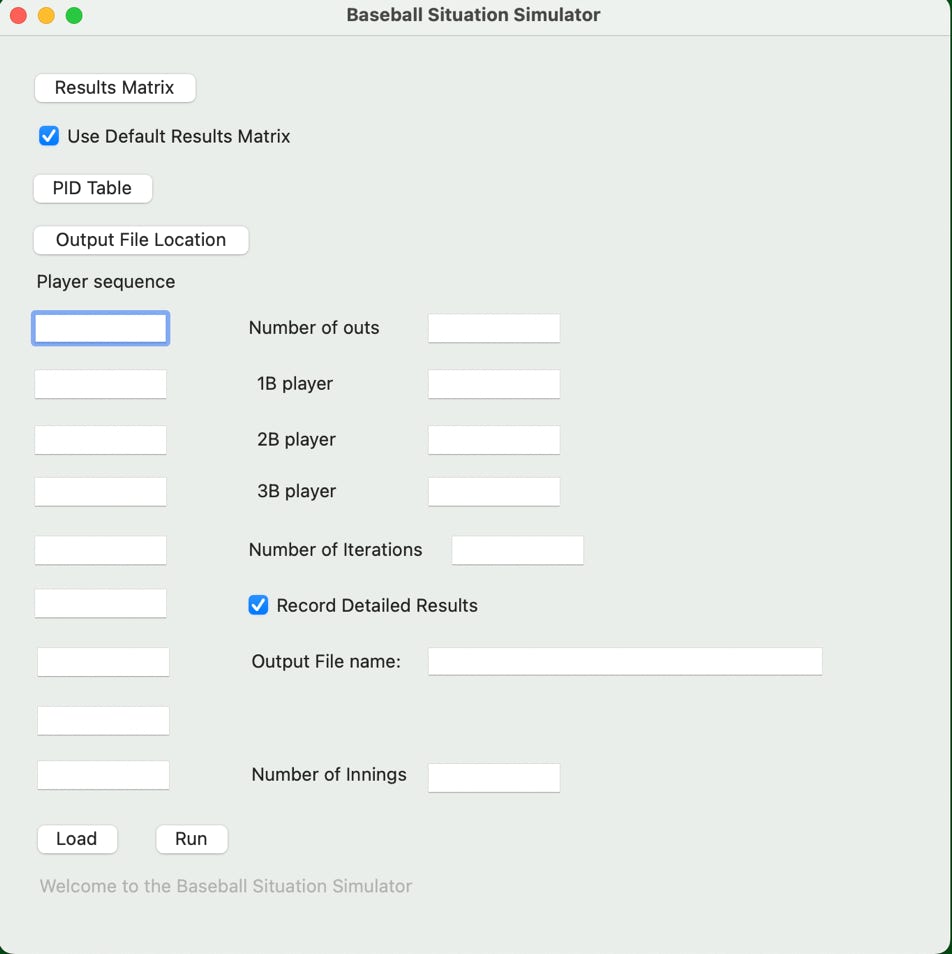Click the Number of Iterations field

[x=518, y=550]
